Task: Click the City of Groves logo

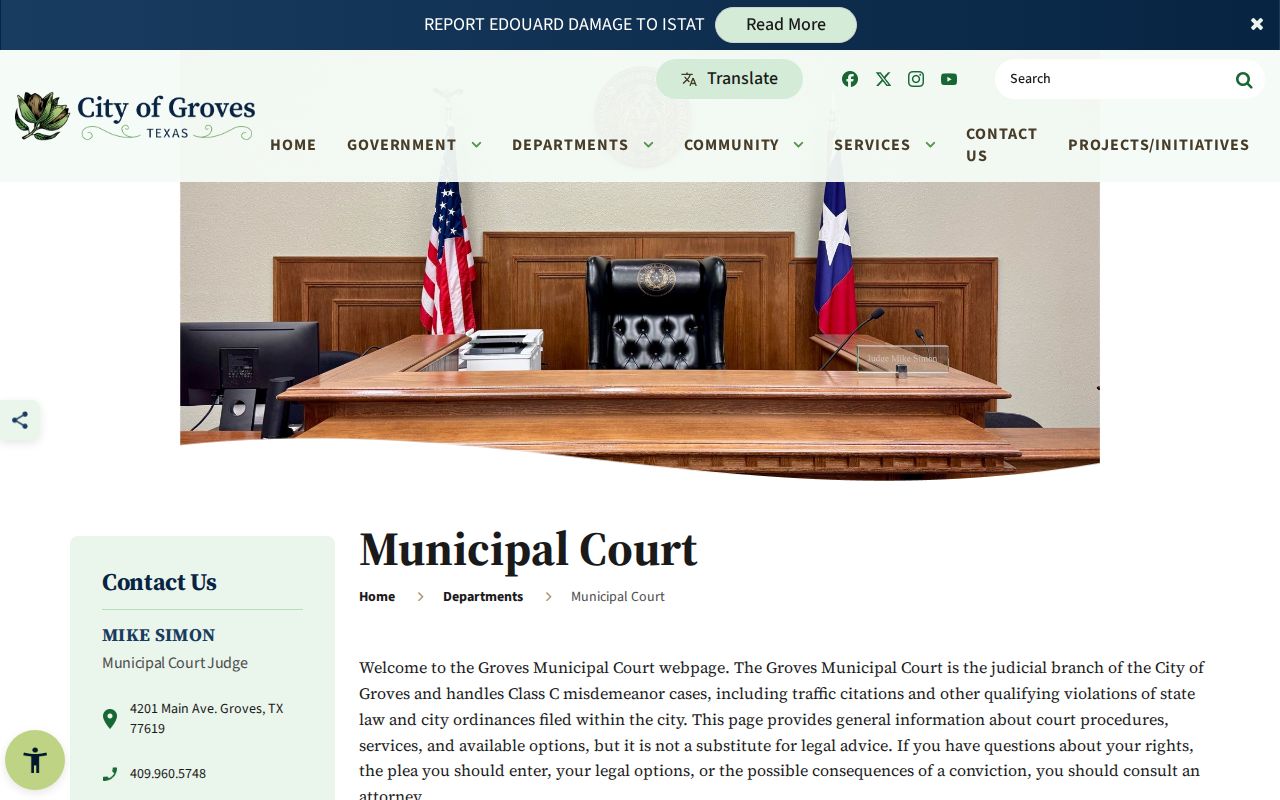Action: (x=135, y=116)
